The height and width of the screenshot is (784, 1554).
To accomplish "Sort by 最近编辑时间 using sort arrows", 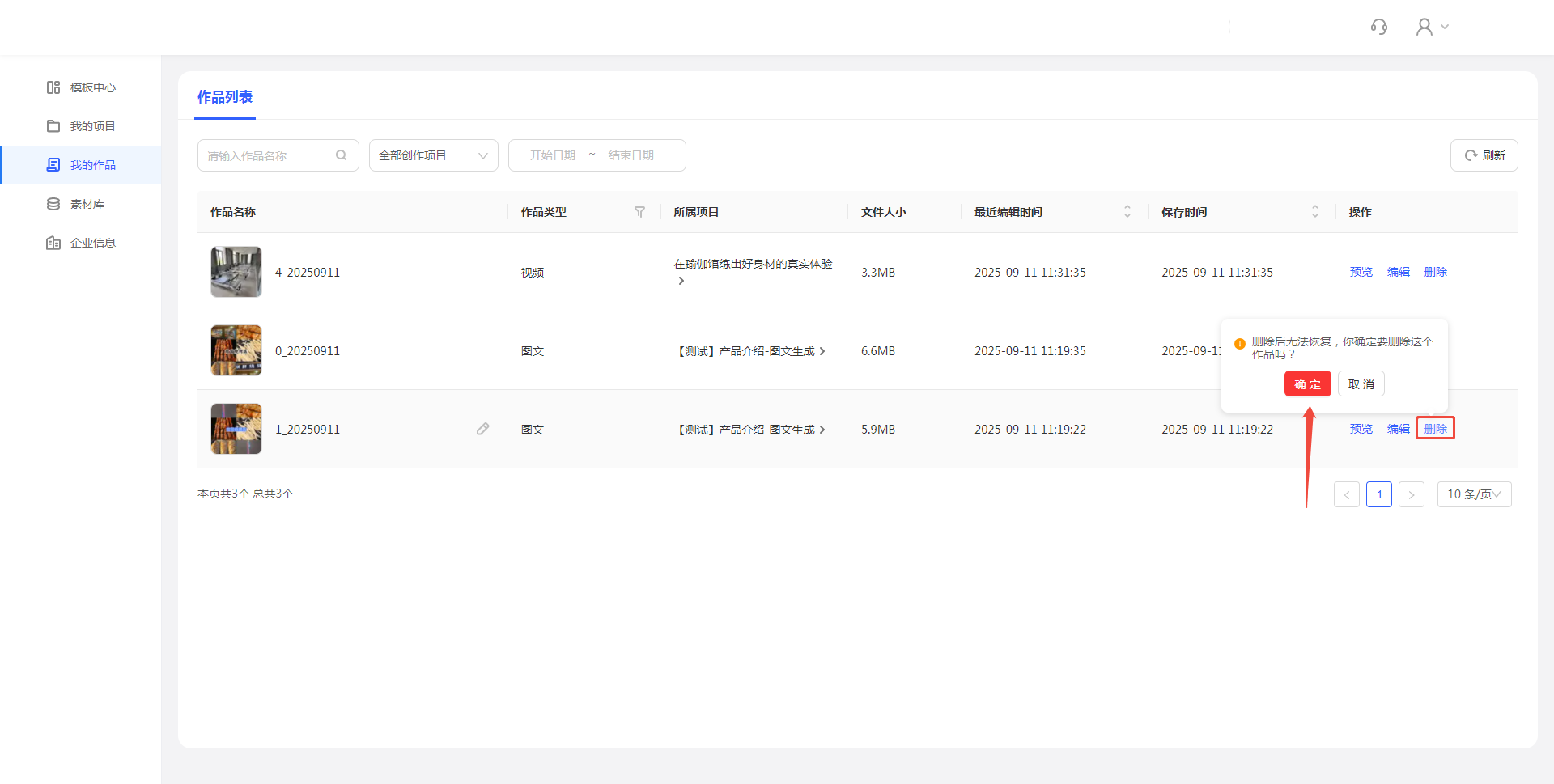I will (1127, 212).
